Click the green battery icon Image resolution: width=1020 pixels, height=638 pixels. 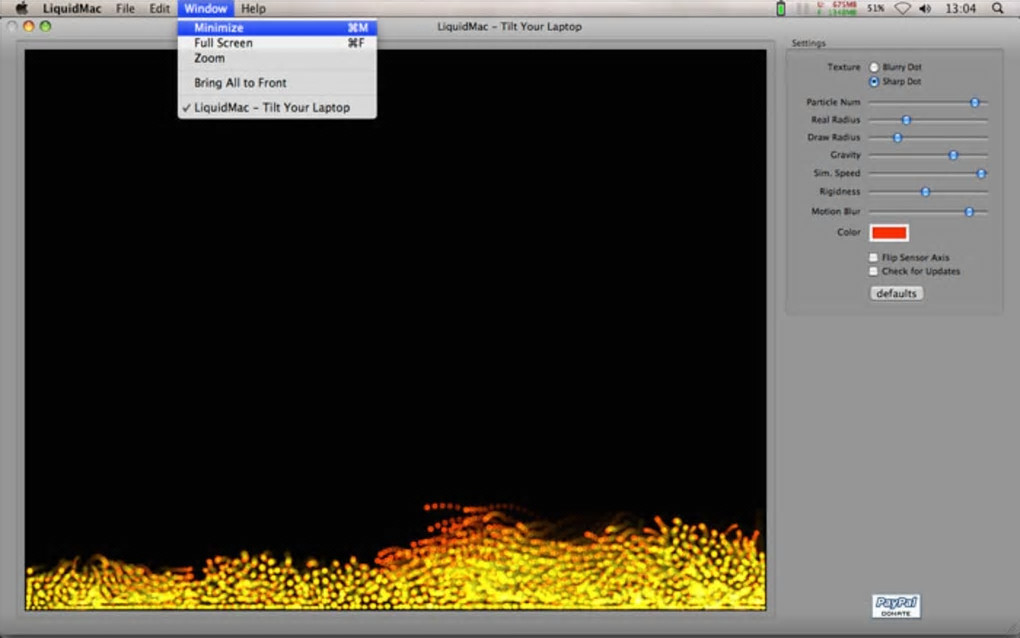coord(781,8)
